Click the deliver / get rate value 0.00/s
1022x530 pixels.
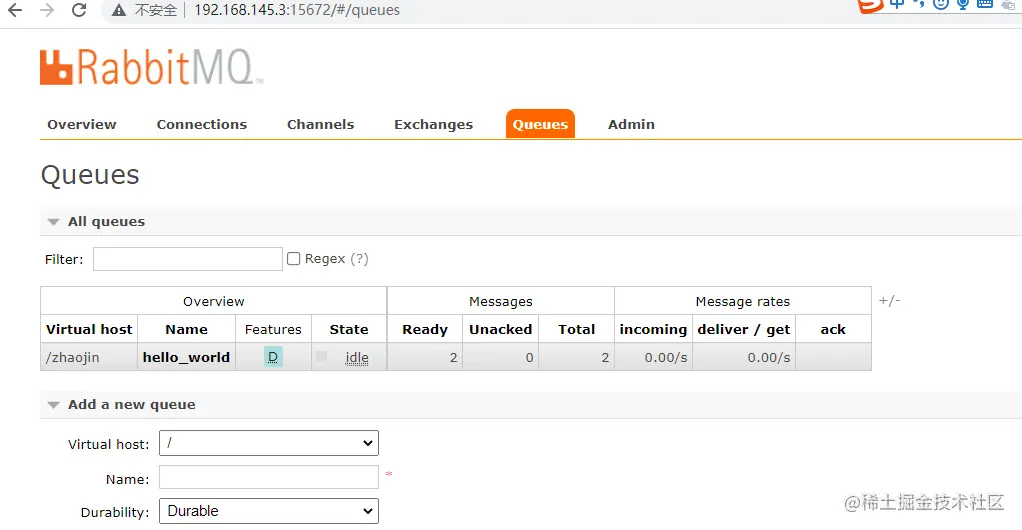pos(769,357)
